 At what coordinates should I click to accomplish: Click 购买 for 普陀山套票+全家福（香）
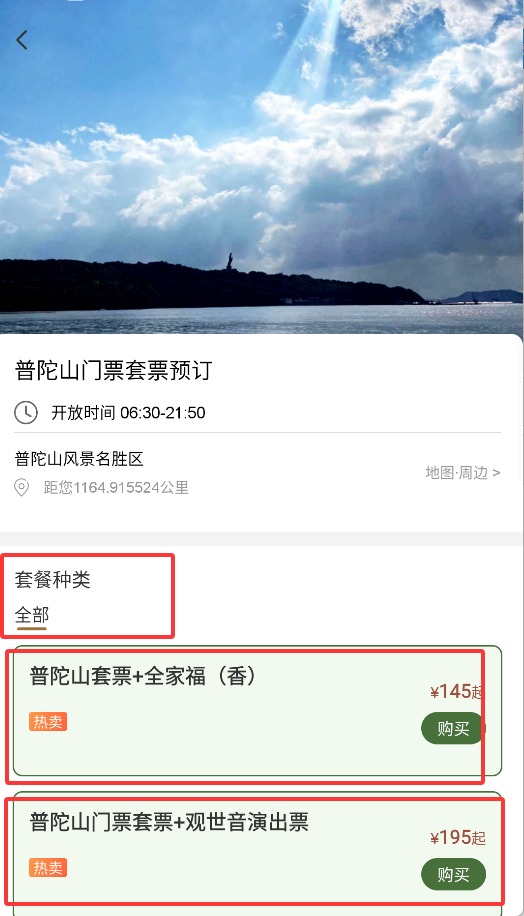point(453,728)
